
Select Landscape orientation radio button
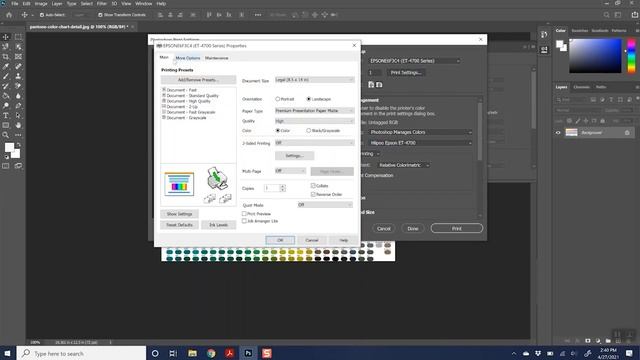pos(309,99)
